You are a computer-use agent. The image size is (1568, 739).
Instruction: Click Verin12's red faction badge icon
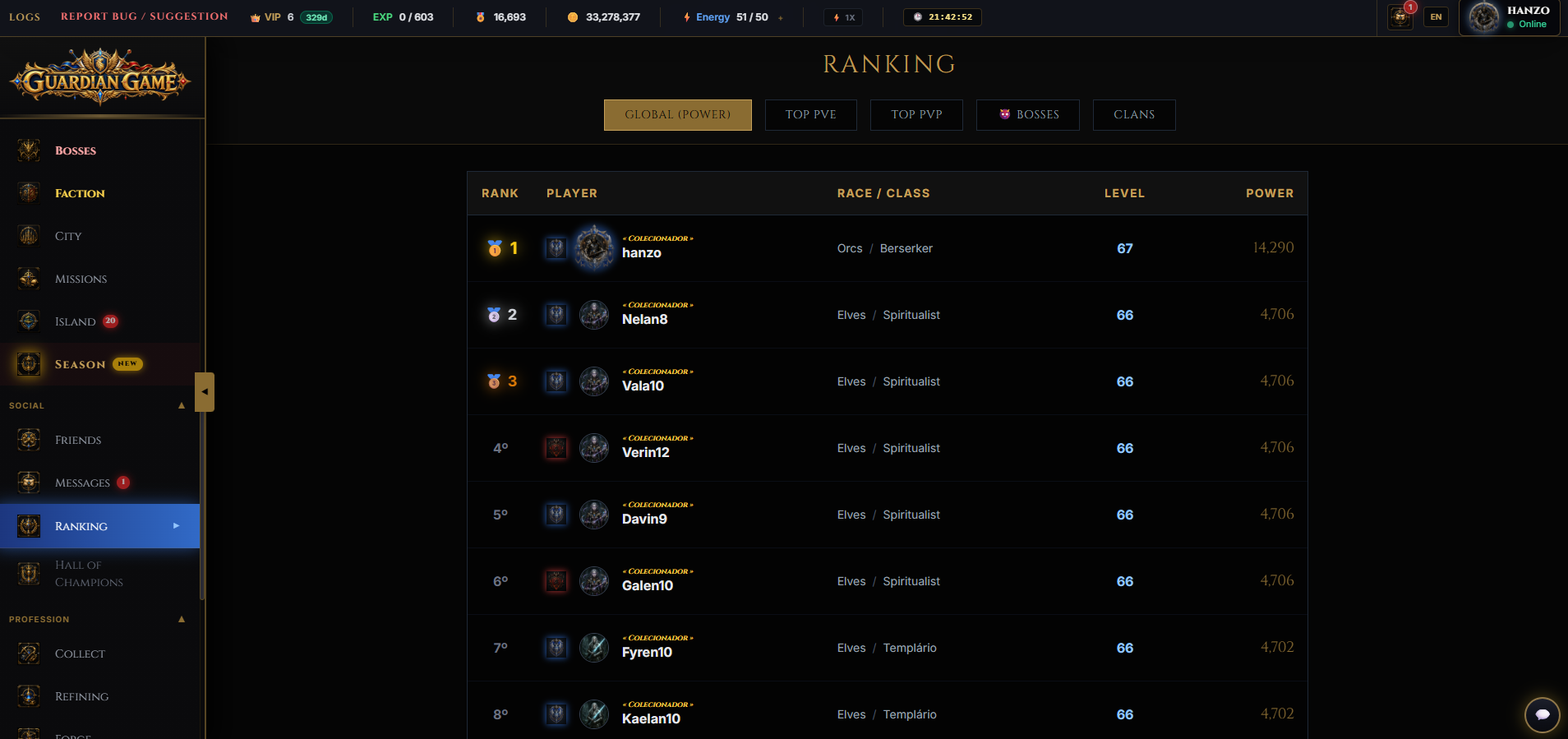click(x=556, y=448)
